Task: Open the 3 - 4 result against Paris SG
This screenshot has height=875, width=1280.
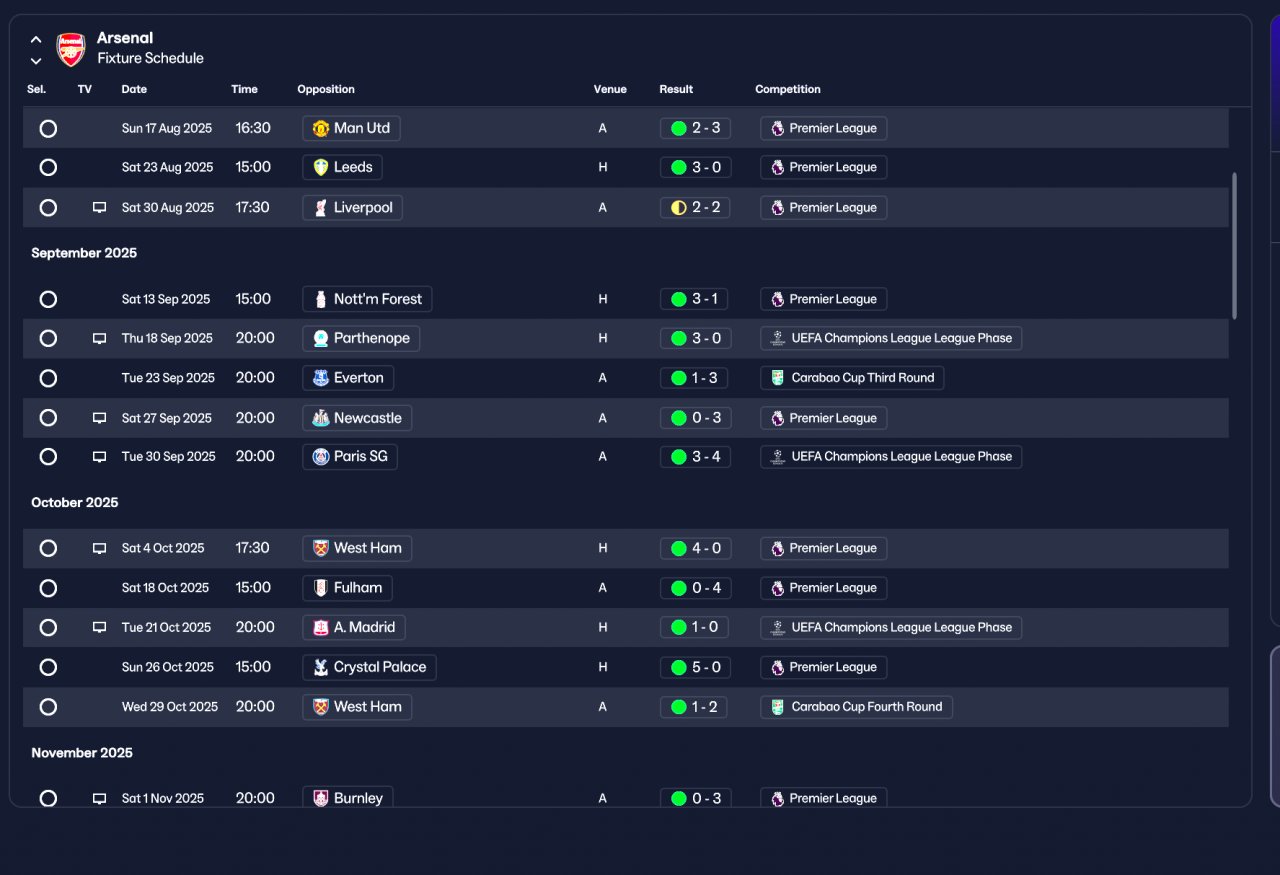Action: [695, 456]
